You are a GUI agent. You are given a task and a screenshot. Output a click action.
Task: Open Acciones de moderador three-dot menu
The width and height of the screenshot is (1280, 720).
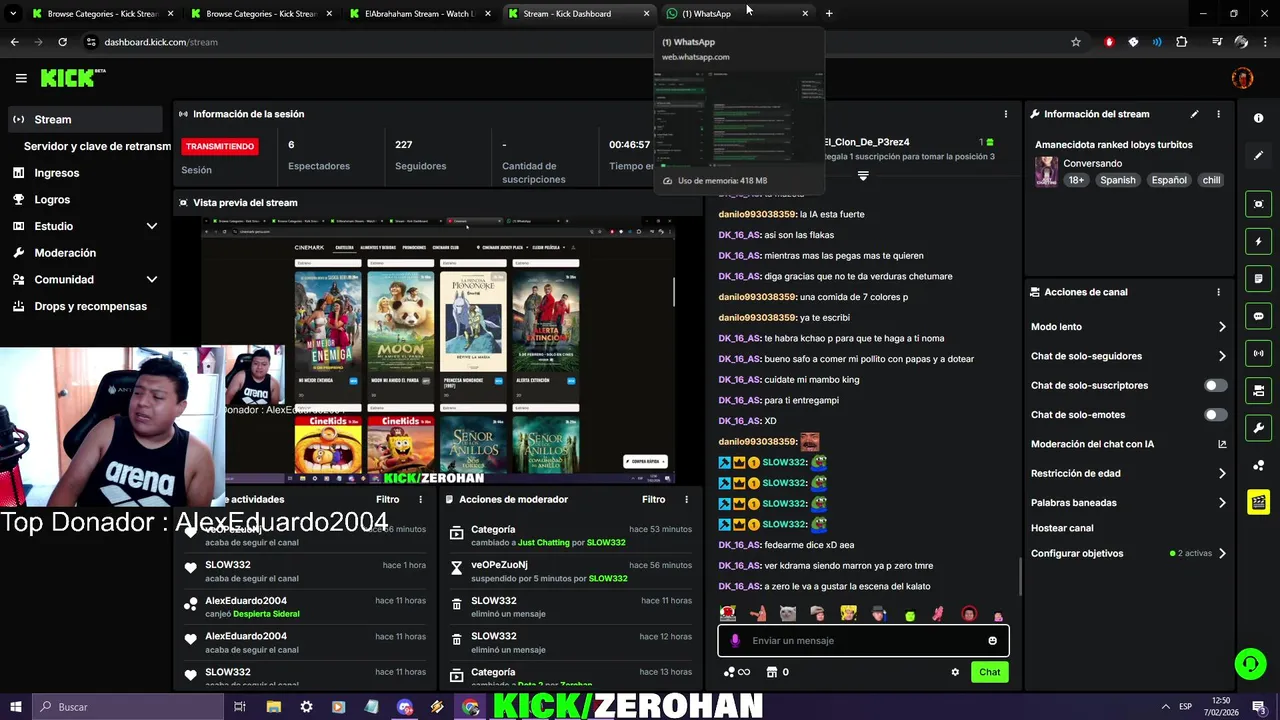point(686,499)
